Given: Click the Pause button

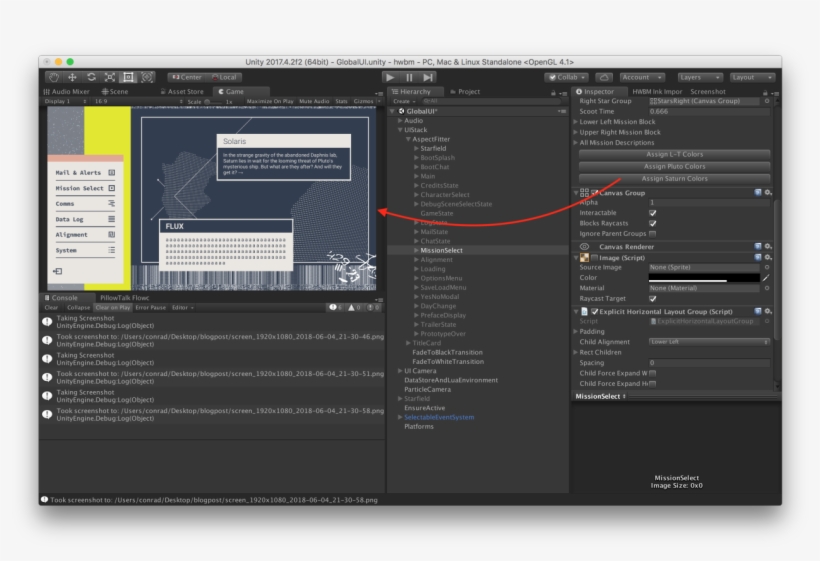Looking at the screenshot, I should click(x=409, y=77).
